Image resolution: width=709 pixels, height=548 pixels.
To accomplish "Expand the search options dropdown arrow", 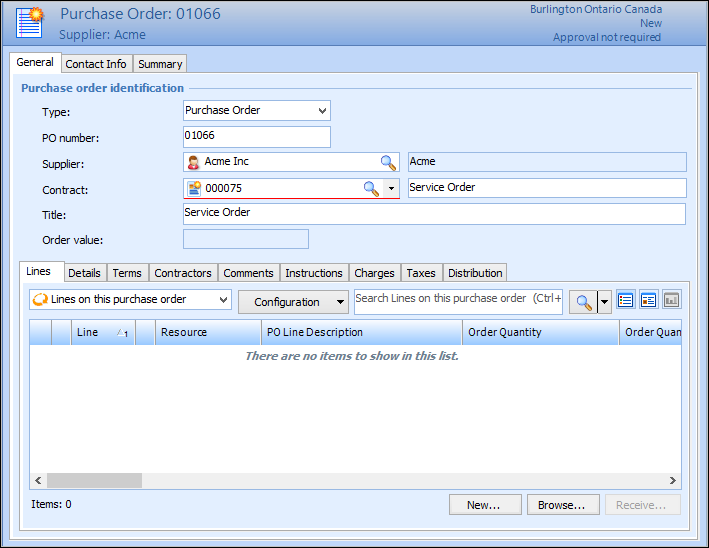I will click(x=605, y=302).
